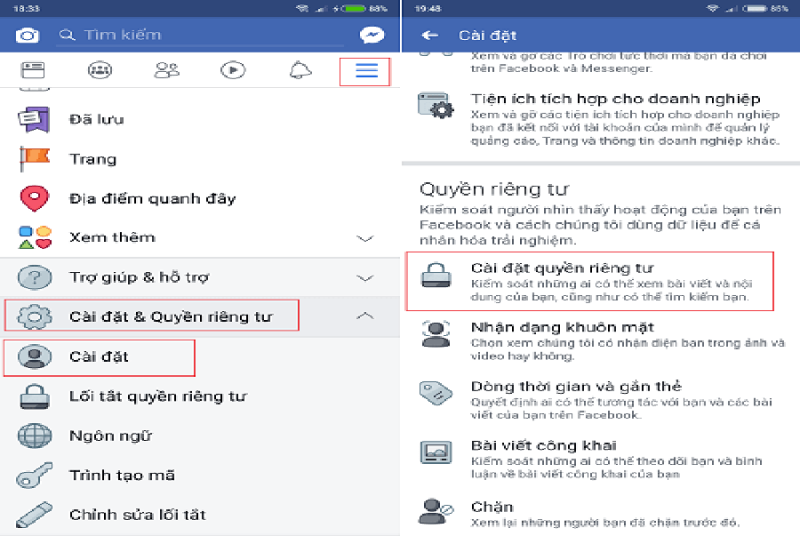Click the Cài đặt & Quyền riêng tư label
The height and width of the screenshot is (536, 800).
[171, 317]
